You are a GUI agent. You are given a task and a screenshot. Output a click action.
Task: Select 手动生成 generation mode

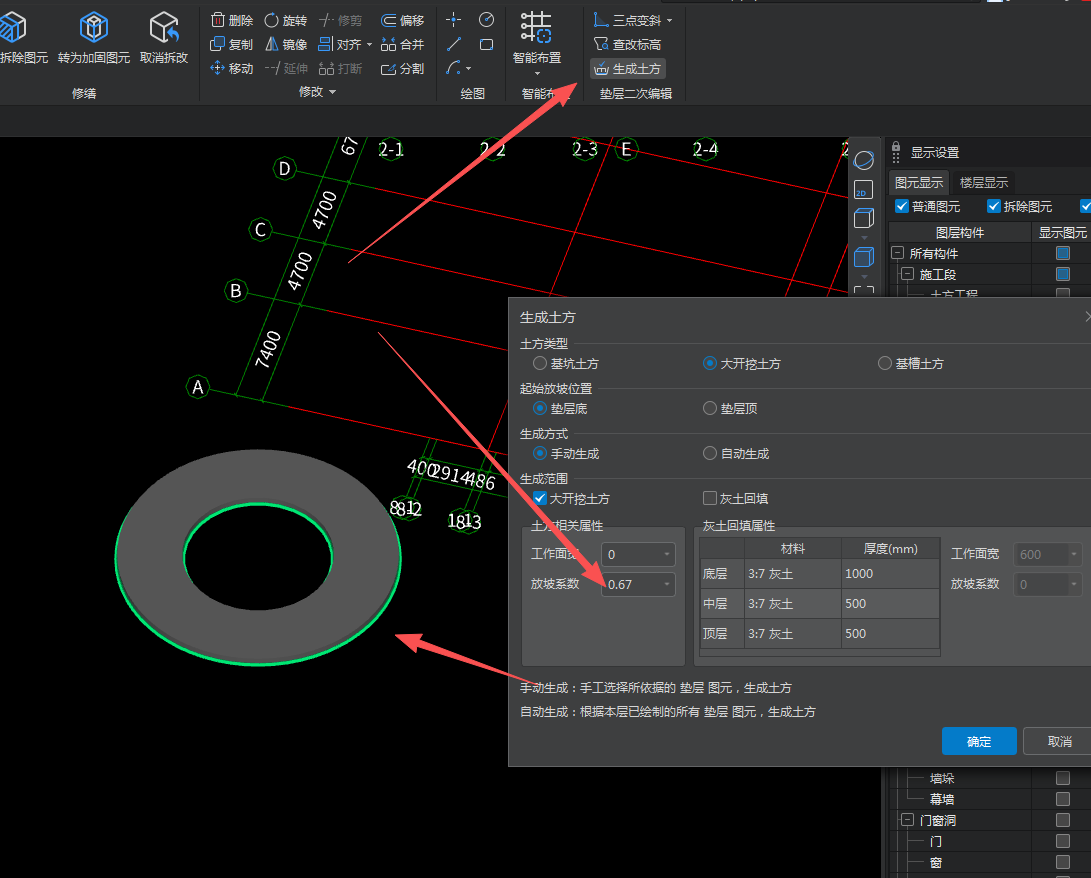click(x=540, y=454)
